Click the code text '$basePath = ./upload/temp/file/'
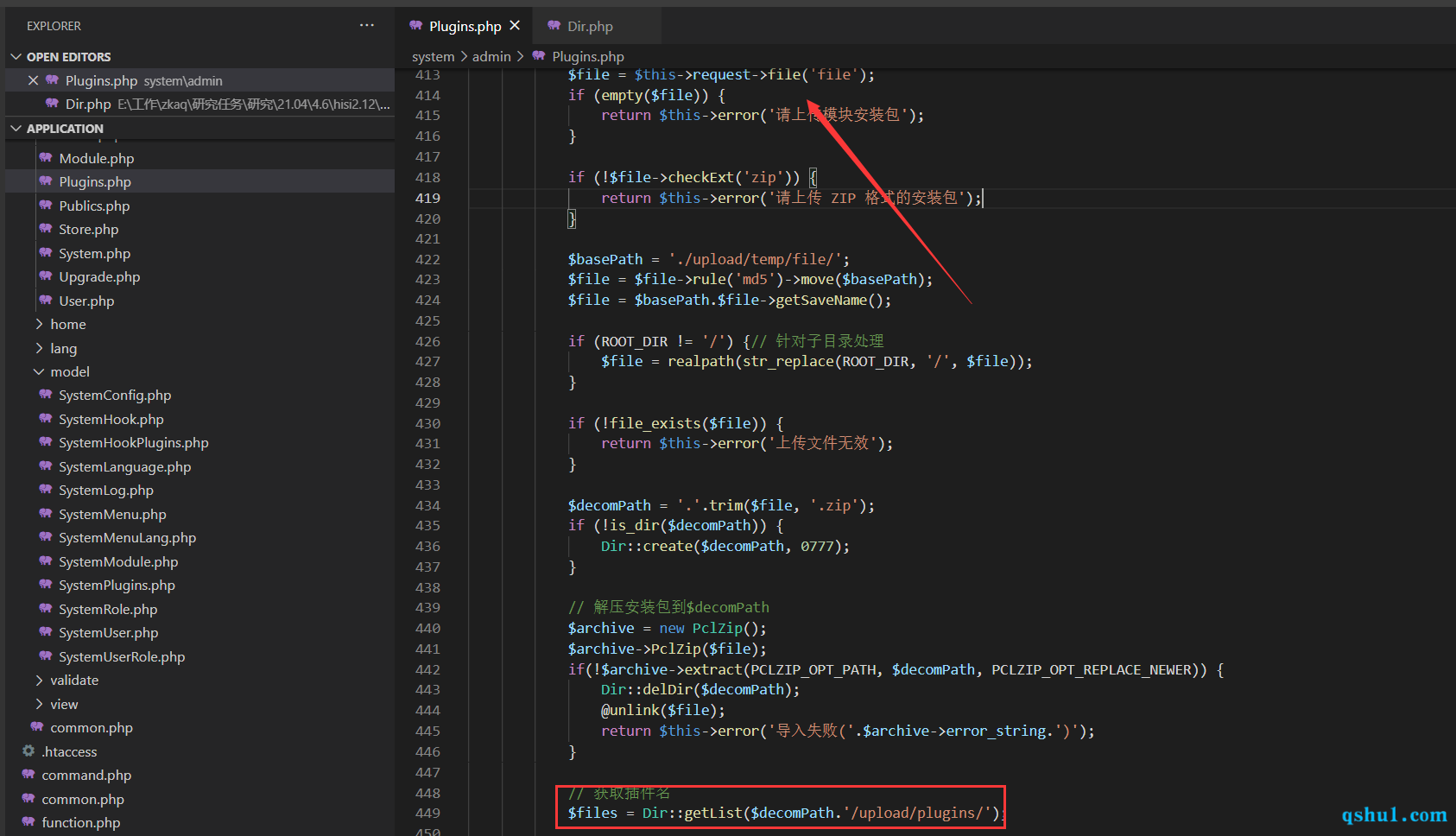1456x836 pixels. click(x=709, y=259)
